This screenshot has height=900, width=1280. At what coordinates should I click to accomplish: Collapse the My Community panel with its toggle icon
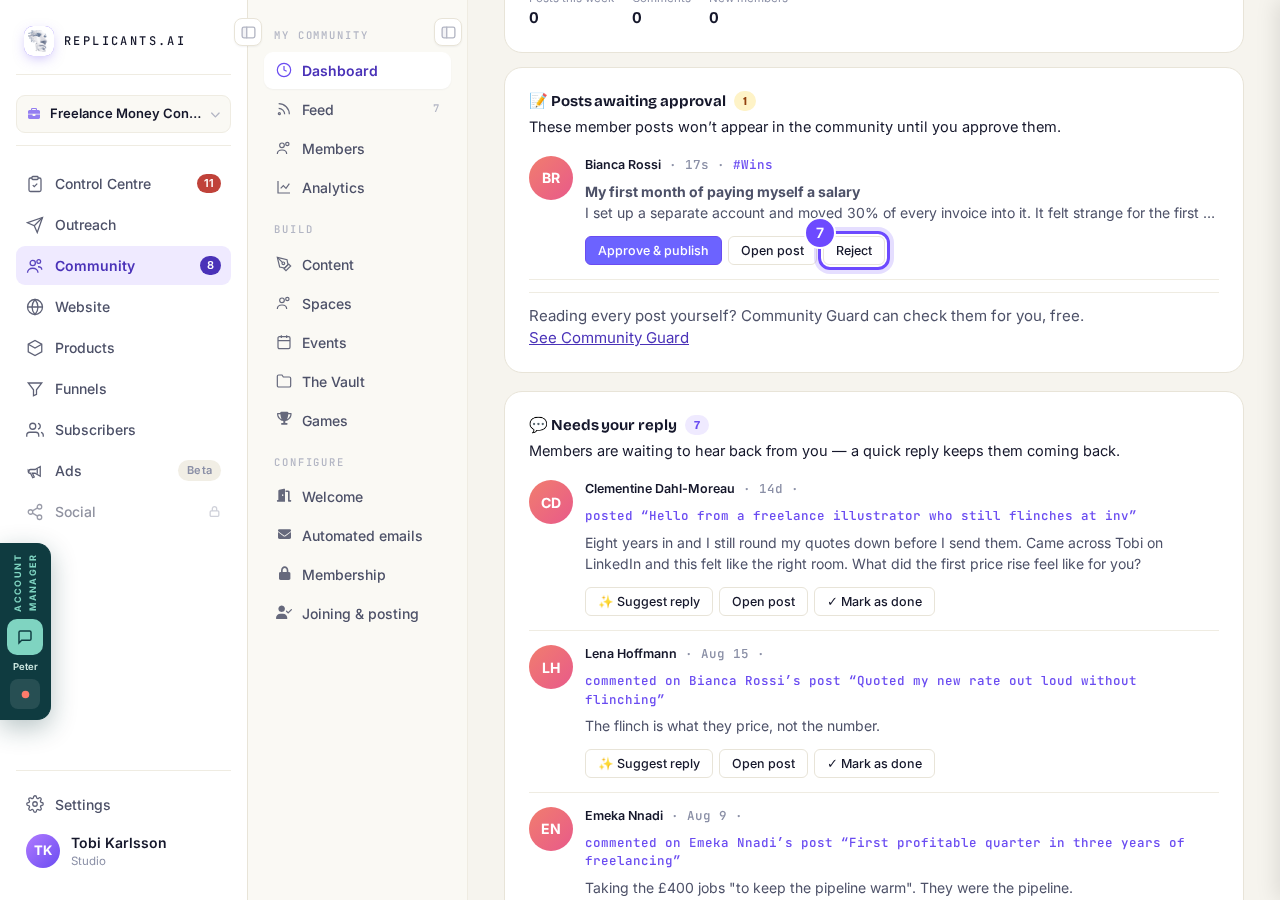(x=448, y=32)
